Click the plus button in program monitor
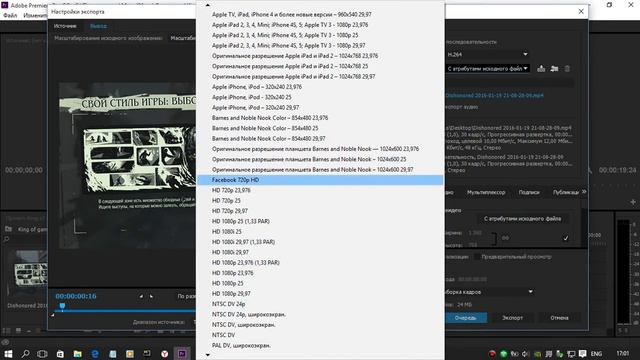Image resolution: width=640 pixels, height=360 pixels. coord(633,202)
